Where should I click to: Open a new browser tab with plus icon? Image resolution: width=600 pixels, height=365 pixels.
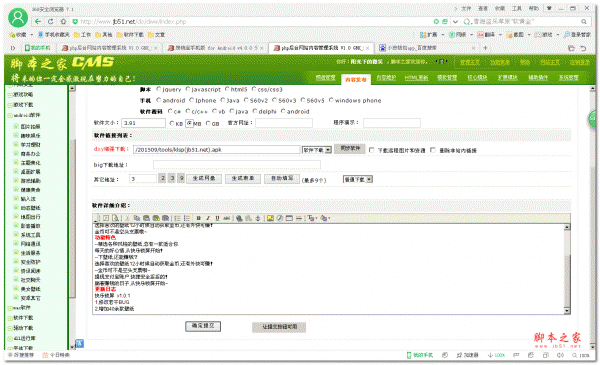point(485,48)
